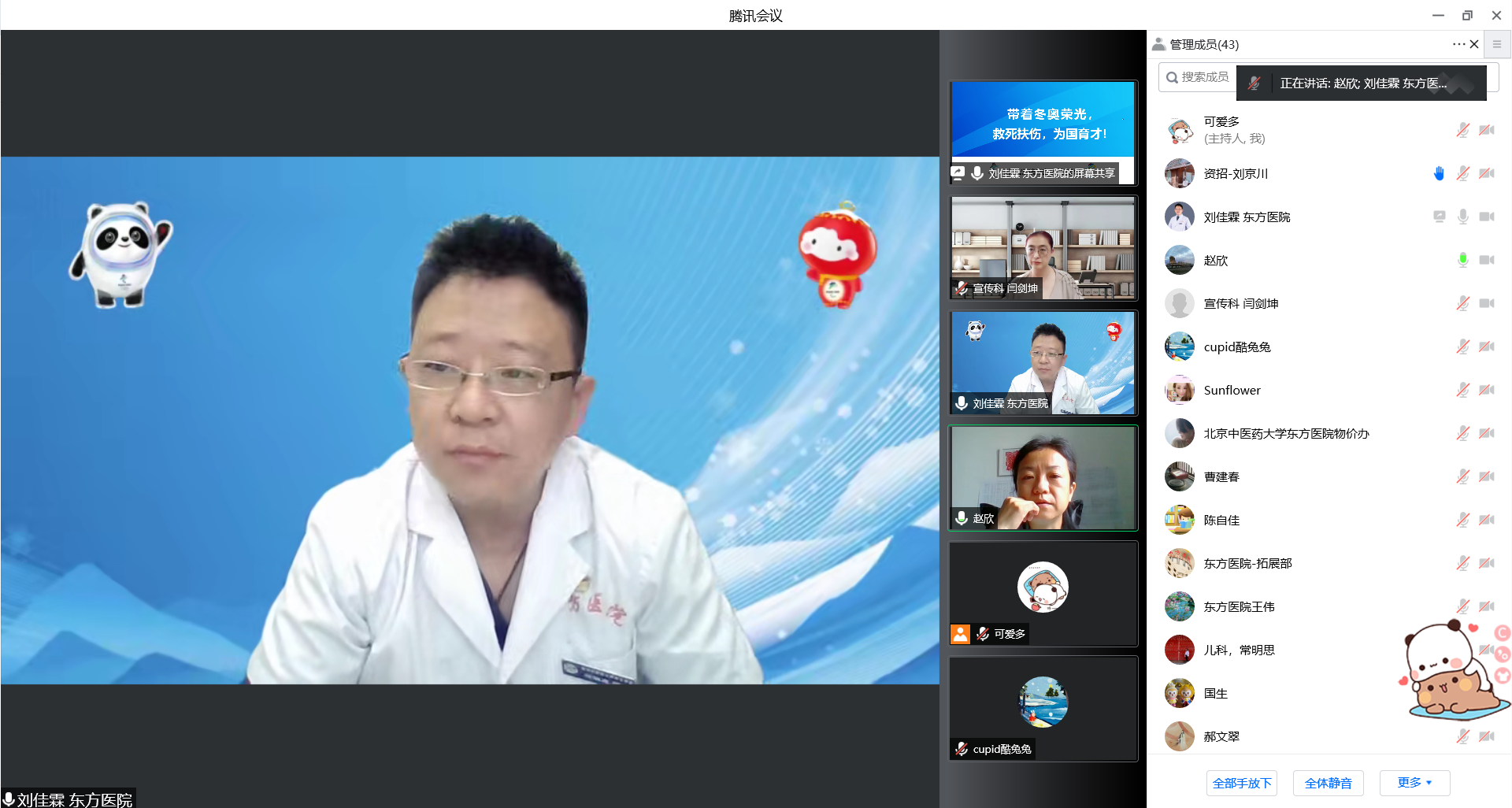
Task: Click the active green microphone icon for 赵欣
Action: tap(1462, 260)
